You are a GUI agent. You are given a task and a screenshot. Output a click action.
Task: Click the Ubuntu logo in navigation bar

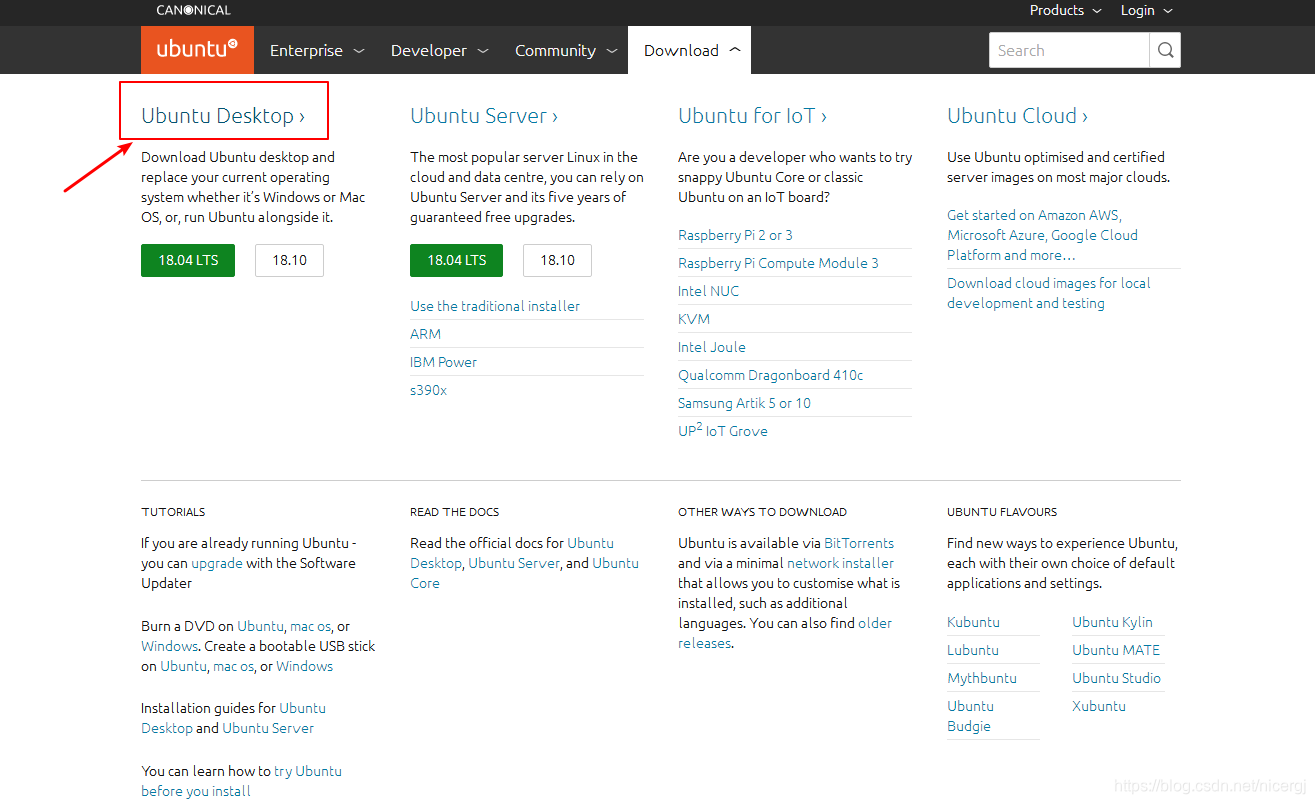pos(197,49)
